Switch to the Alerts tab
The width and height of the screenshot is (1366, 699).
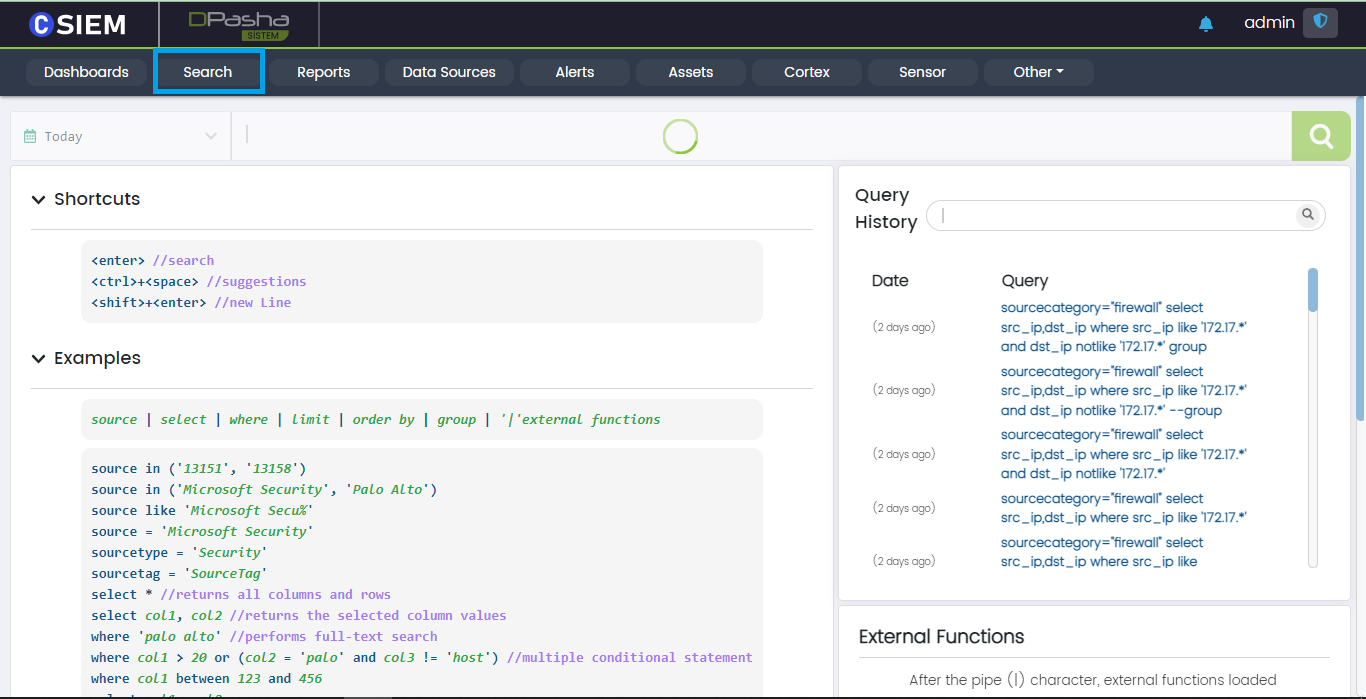[575, 72]
